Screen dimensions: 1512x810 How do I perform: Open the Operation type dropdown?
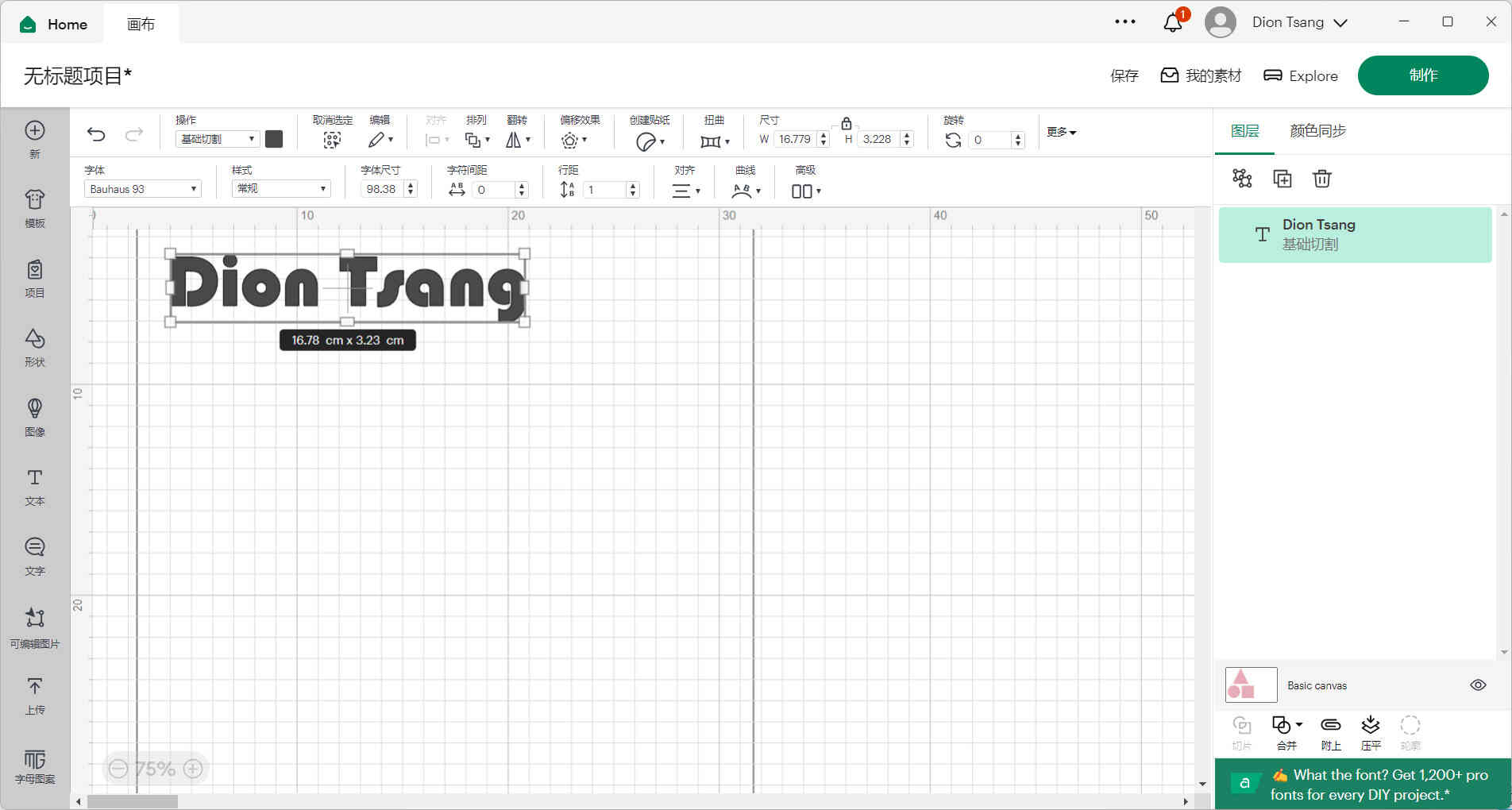[x=218, y=139]
